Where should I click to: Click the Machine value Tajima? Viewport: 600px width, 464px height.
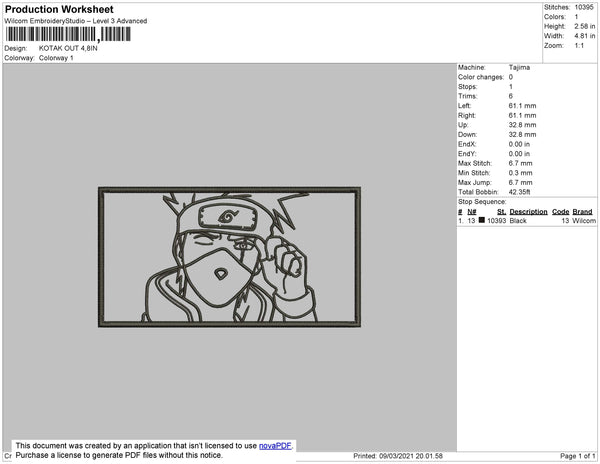(x=519, y=67)
